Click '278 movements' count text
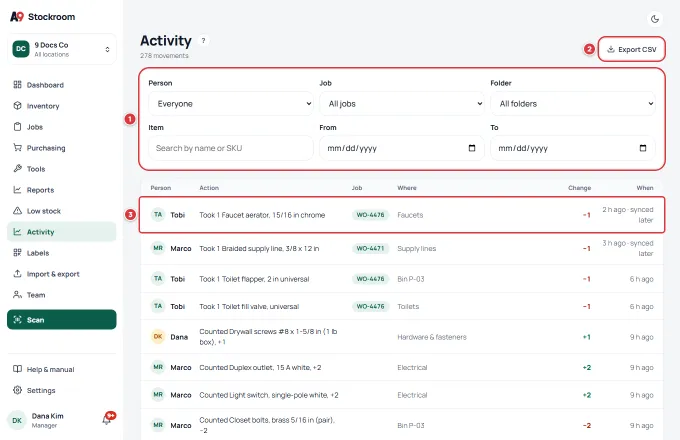 pos(164,55)
